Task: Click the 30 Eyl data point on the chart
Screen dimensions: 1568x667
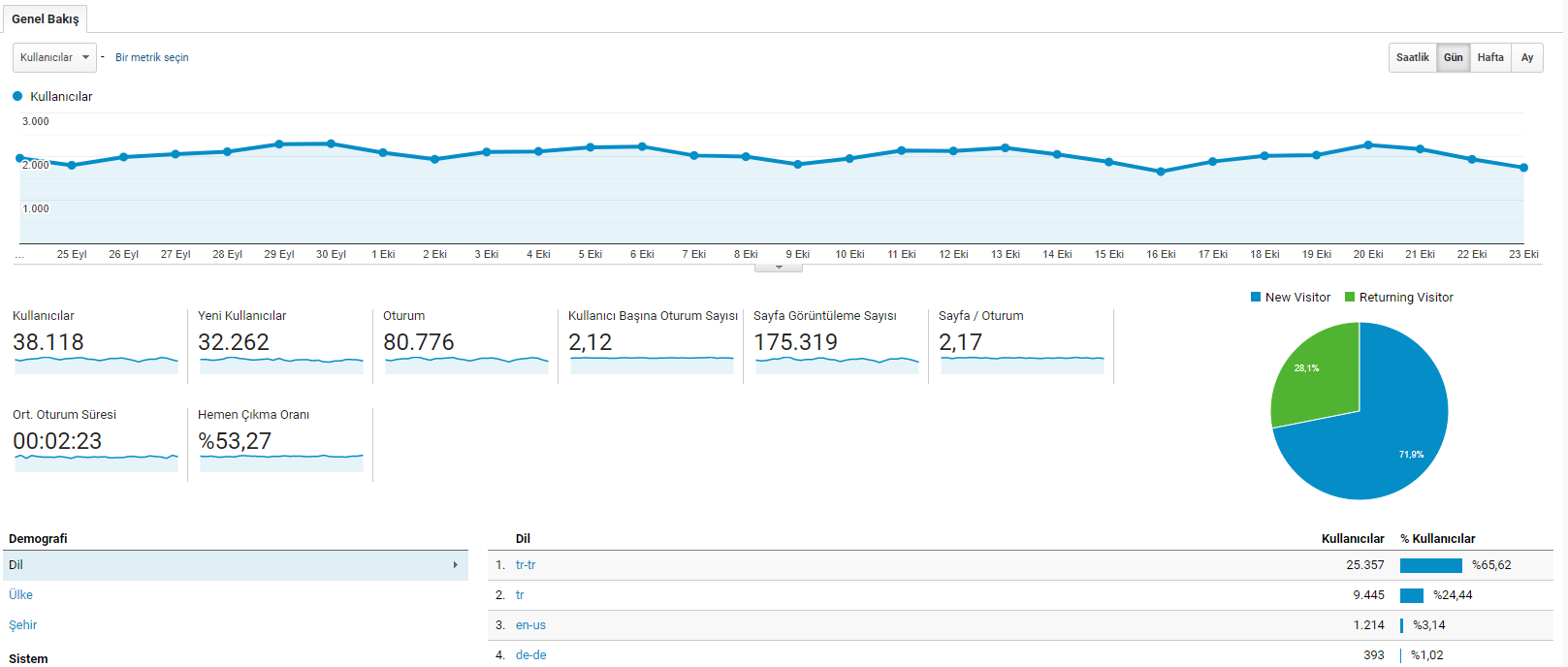Action: pyautogui.click(x=331, y=143)
